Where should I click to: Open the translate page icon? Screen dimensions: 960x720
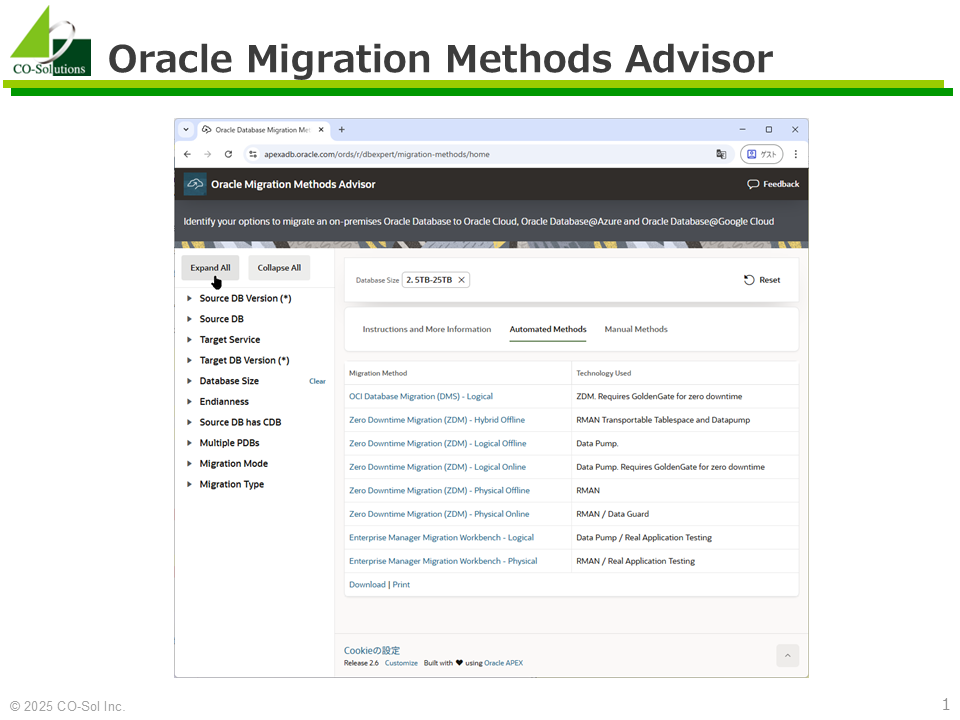coord(721,154)
